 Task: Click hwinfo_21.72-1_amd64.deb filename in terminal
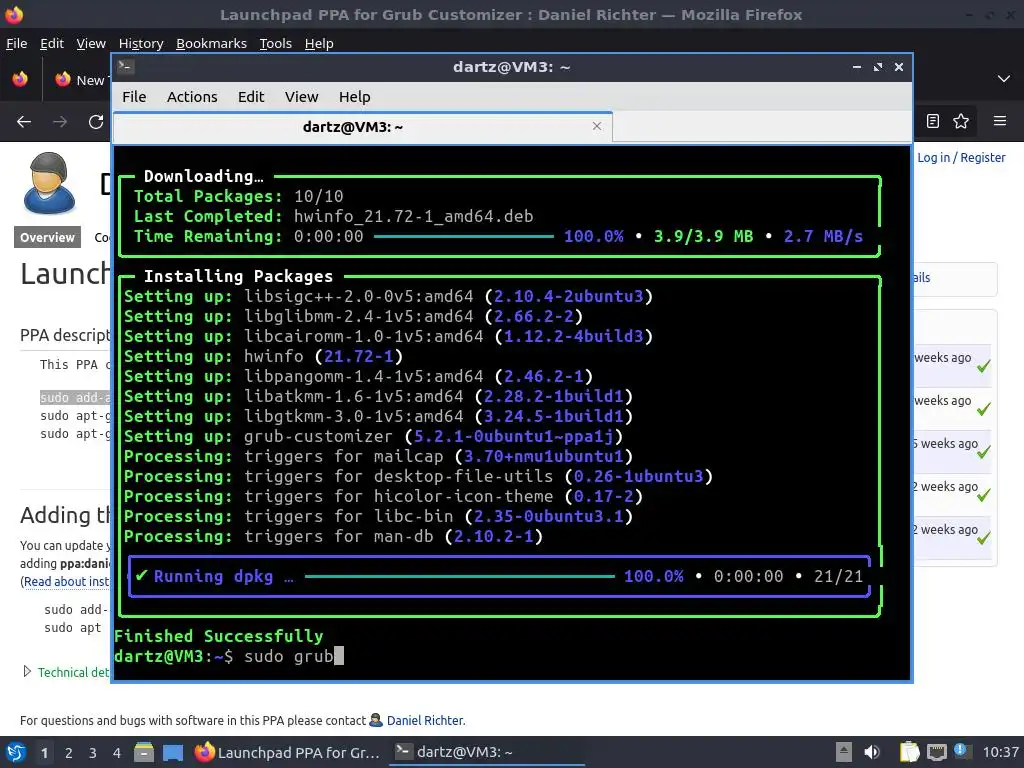click(413, 216)
